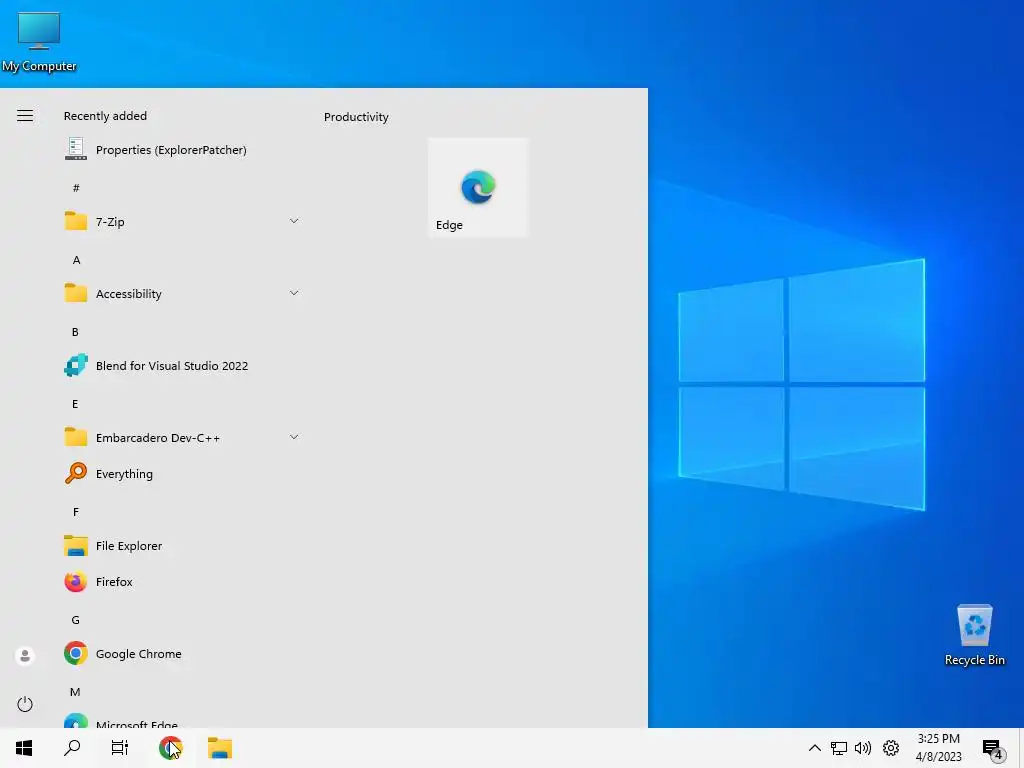
Task: Click the F letter header
Action: click(76, 512)
